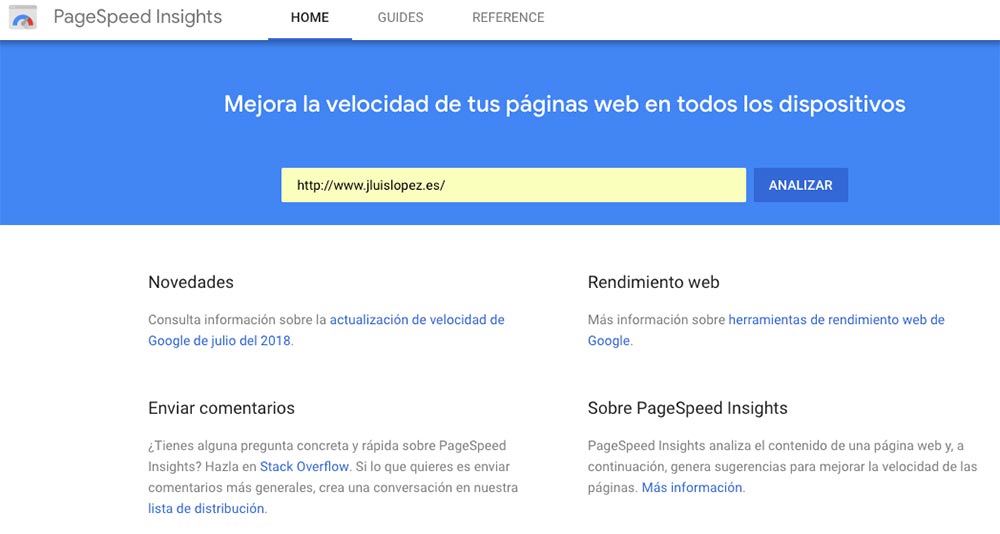This screenshot has width=1000, height=534.
Task: Select the 'Novedades' heading
Action: [x=191, y=282]
